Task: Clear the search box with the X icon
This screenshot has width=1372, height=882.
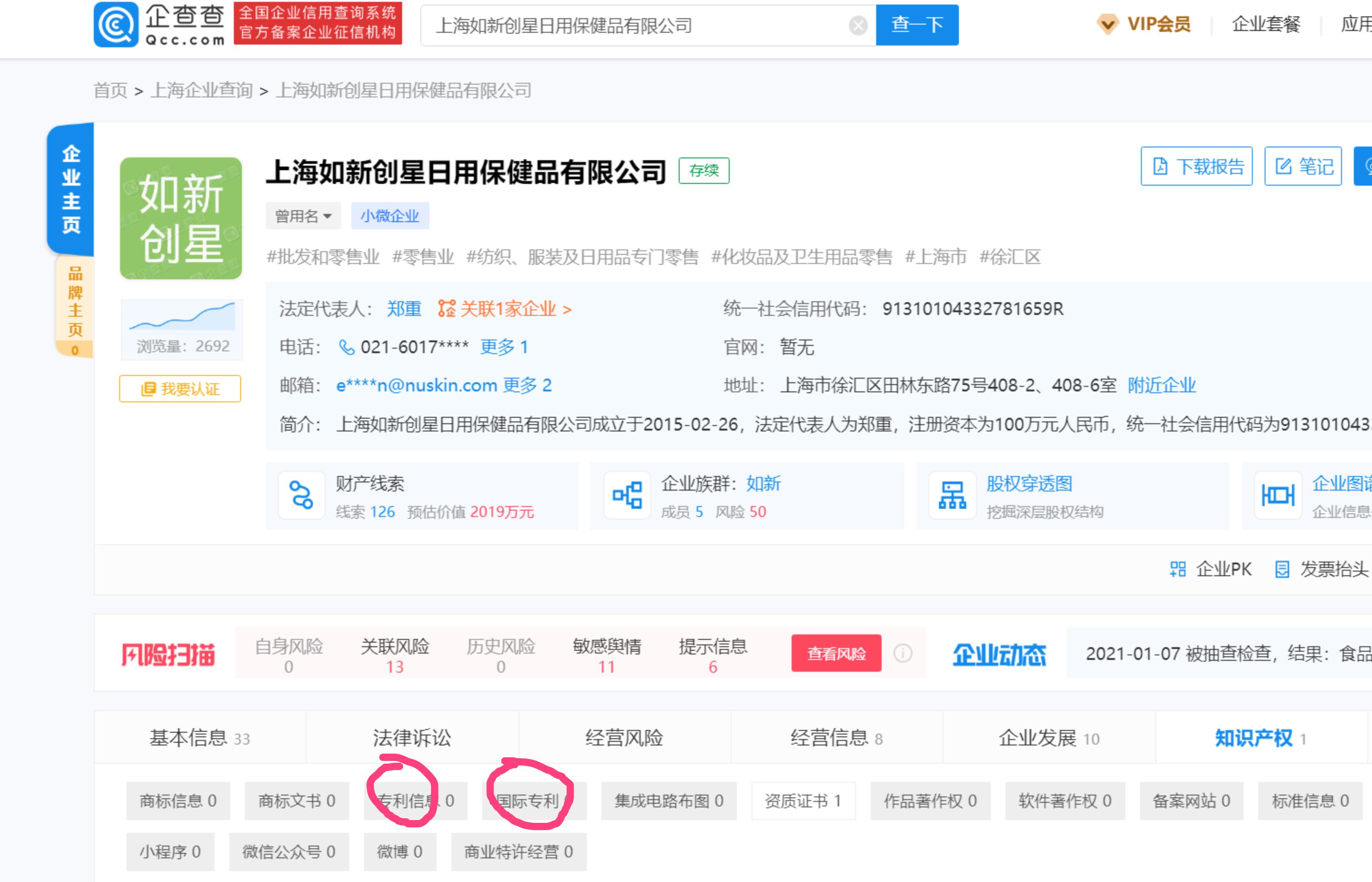Action: (857, 24)
